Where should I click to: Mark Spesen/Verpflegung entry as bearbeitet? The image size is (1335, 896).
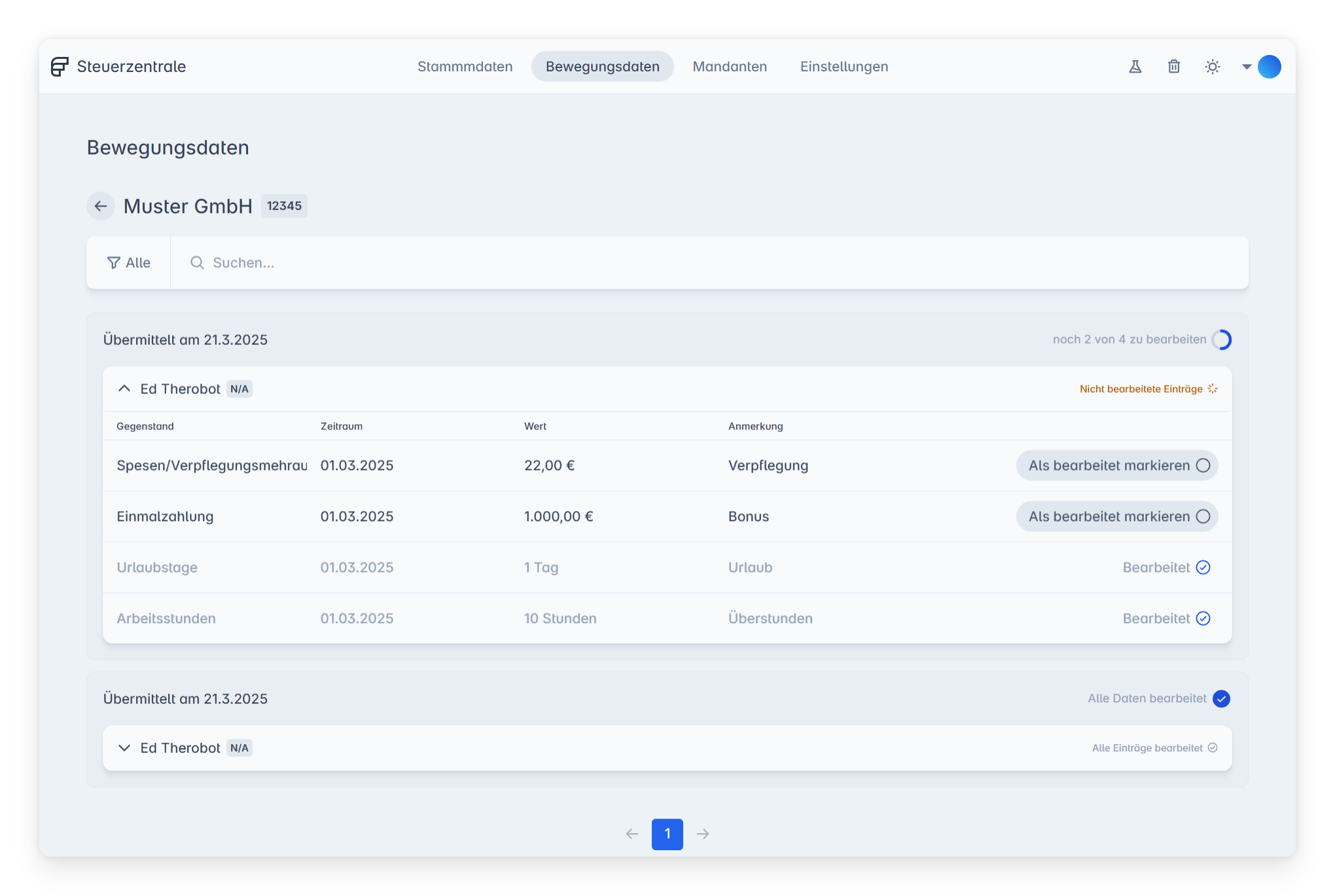pyautogui.click(x=1116, y=465)
